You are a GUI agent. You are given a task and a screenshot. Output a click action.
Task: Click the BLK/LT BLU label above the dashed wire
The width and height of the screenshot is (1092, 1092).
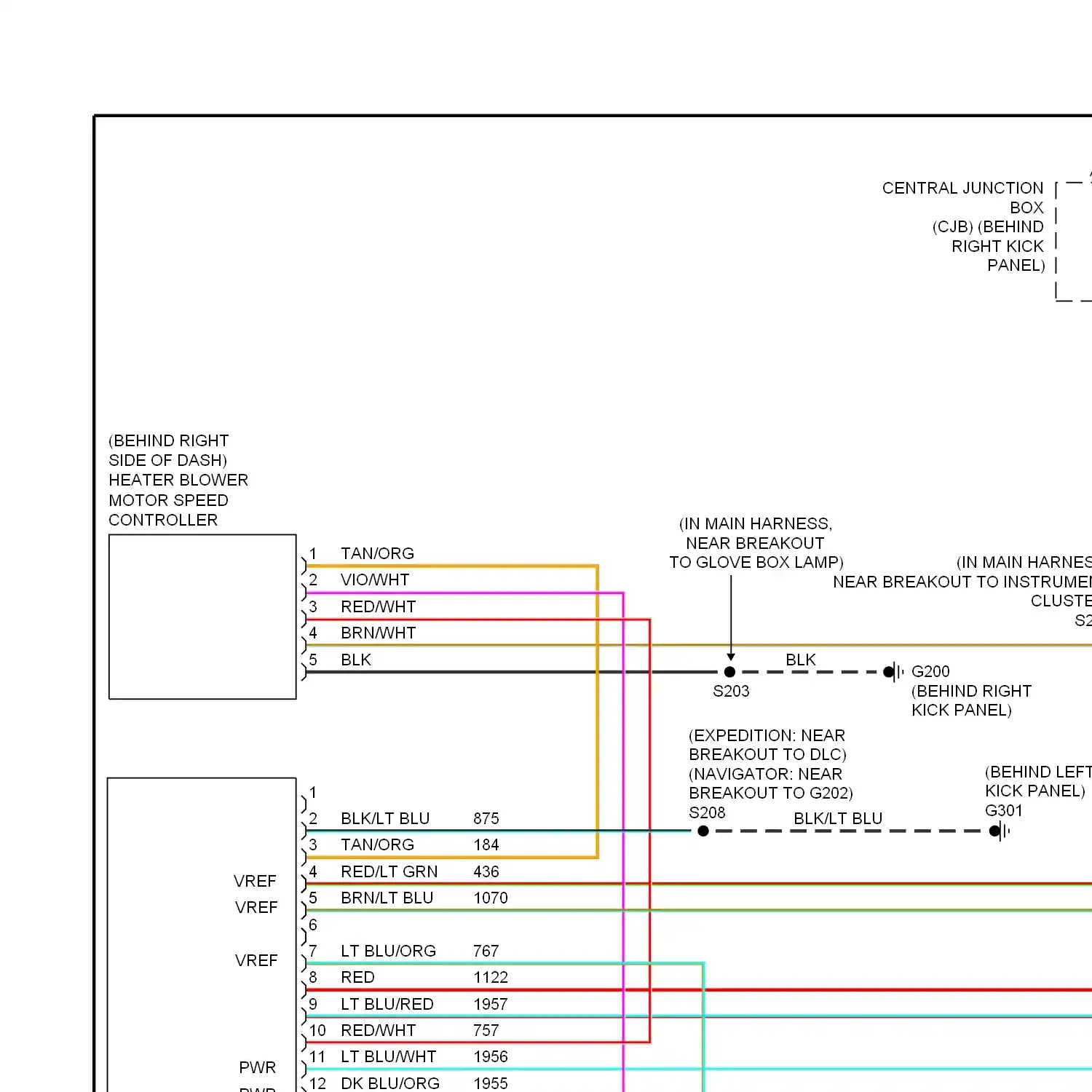[x=838, y=818]
